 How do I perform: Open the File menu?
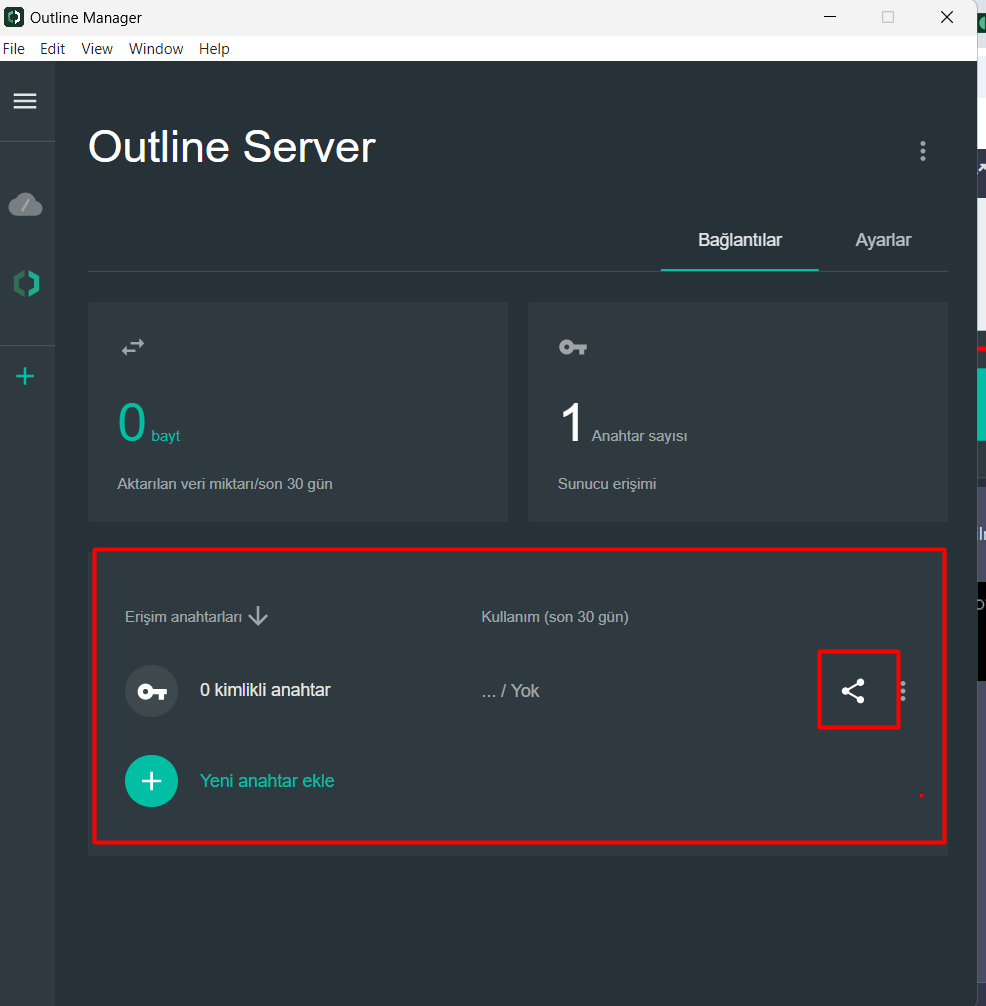point(14,49)
